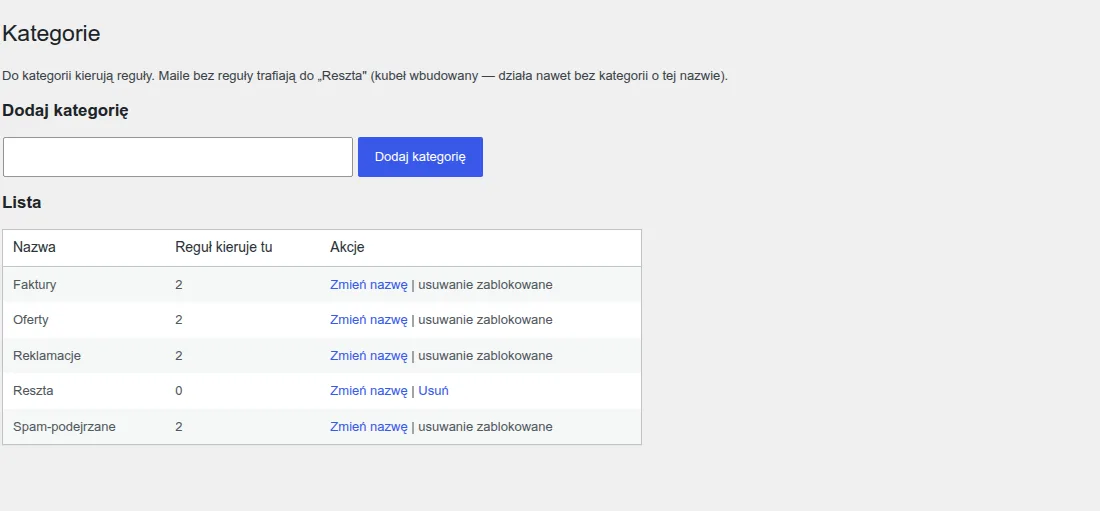Click the Dodaj kategorię section heading
This screenshot has height=511, width=1100.
click(x=65, y=110)
